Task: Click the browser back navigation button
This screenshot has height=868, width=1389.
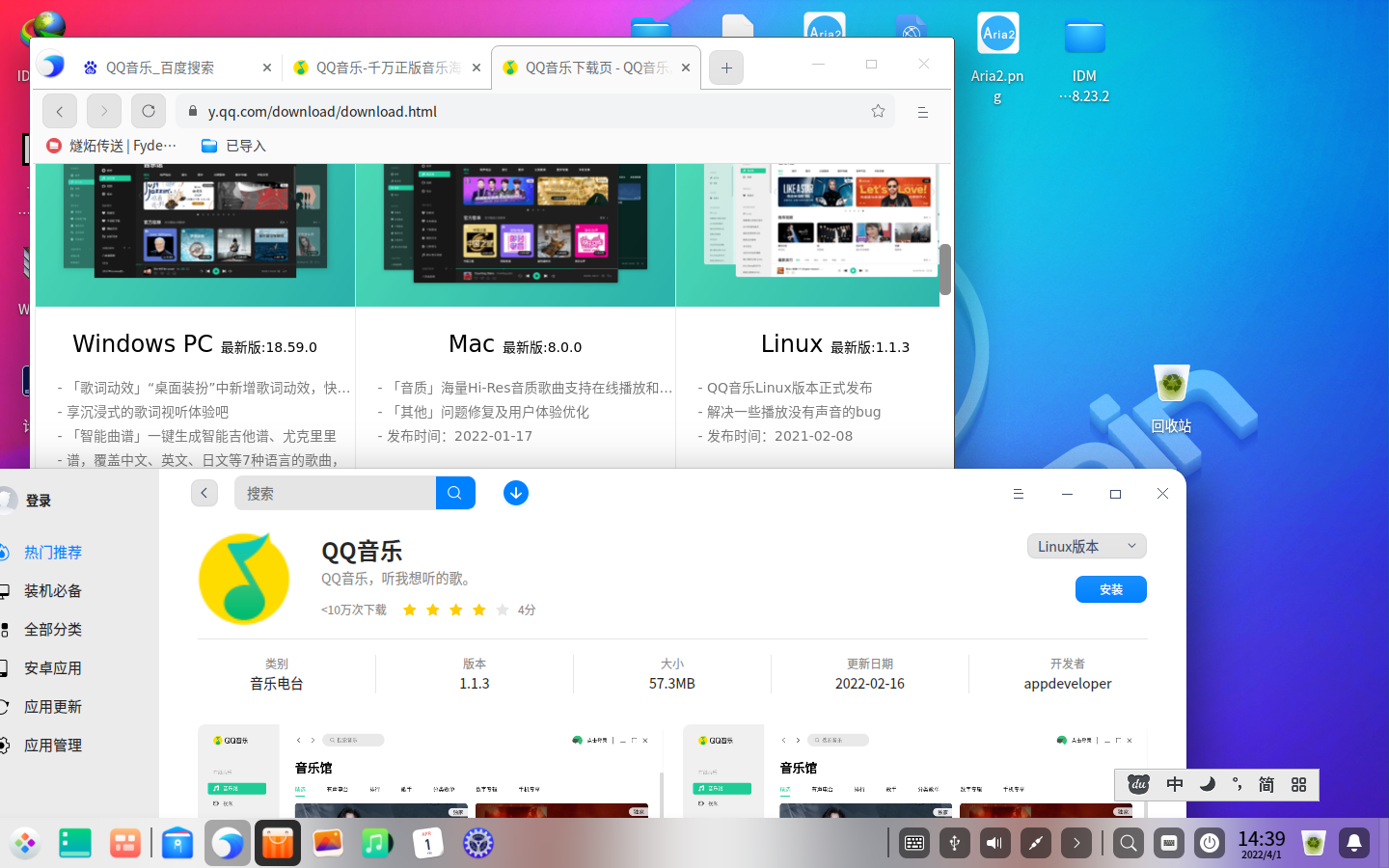Action: (60, 111)
